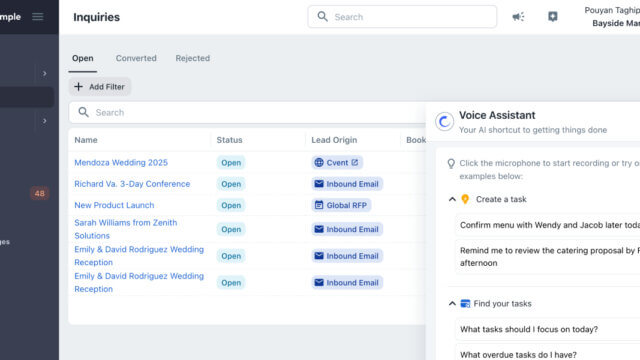
Task: Select suggestion What tasks should I focus on today
Action: point(529,329)
